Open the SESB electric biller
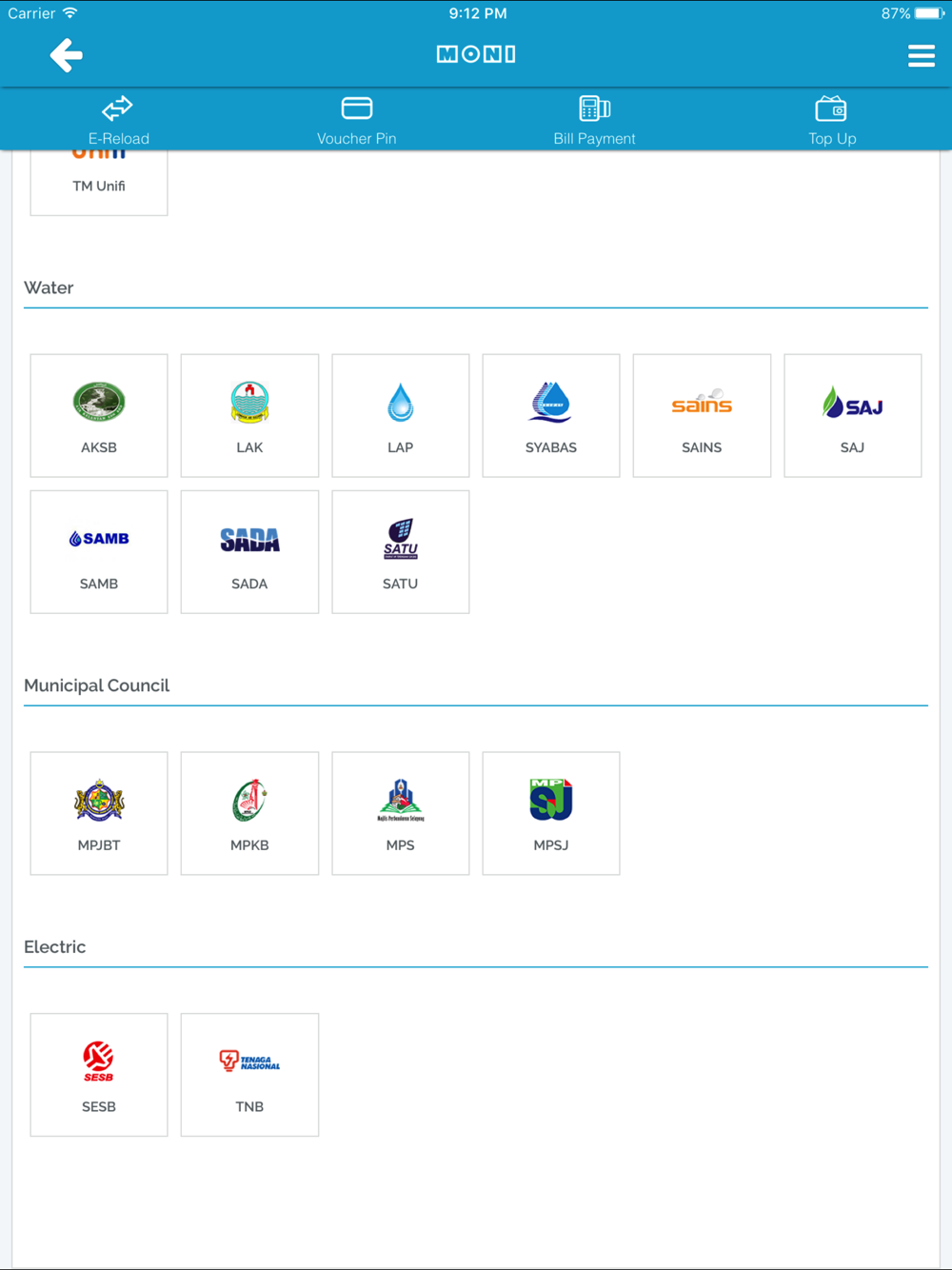 pos(99,1075)
